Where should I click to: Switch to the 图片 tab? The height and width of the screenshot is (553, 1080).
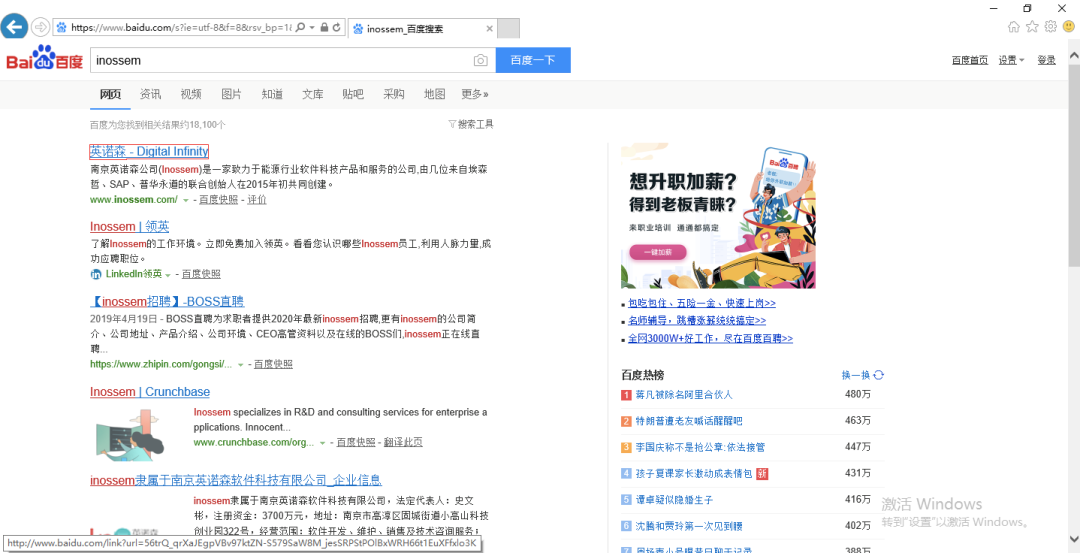coord(231,94)
